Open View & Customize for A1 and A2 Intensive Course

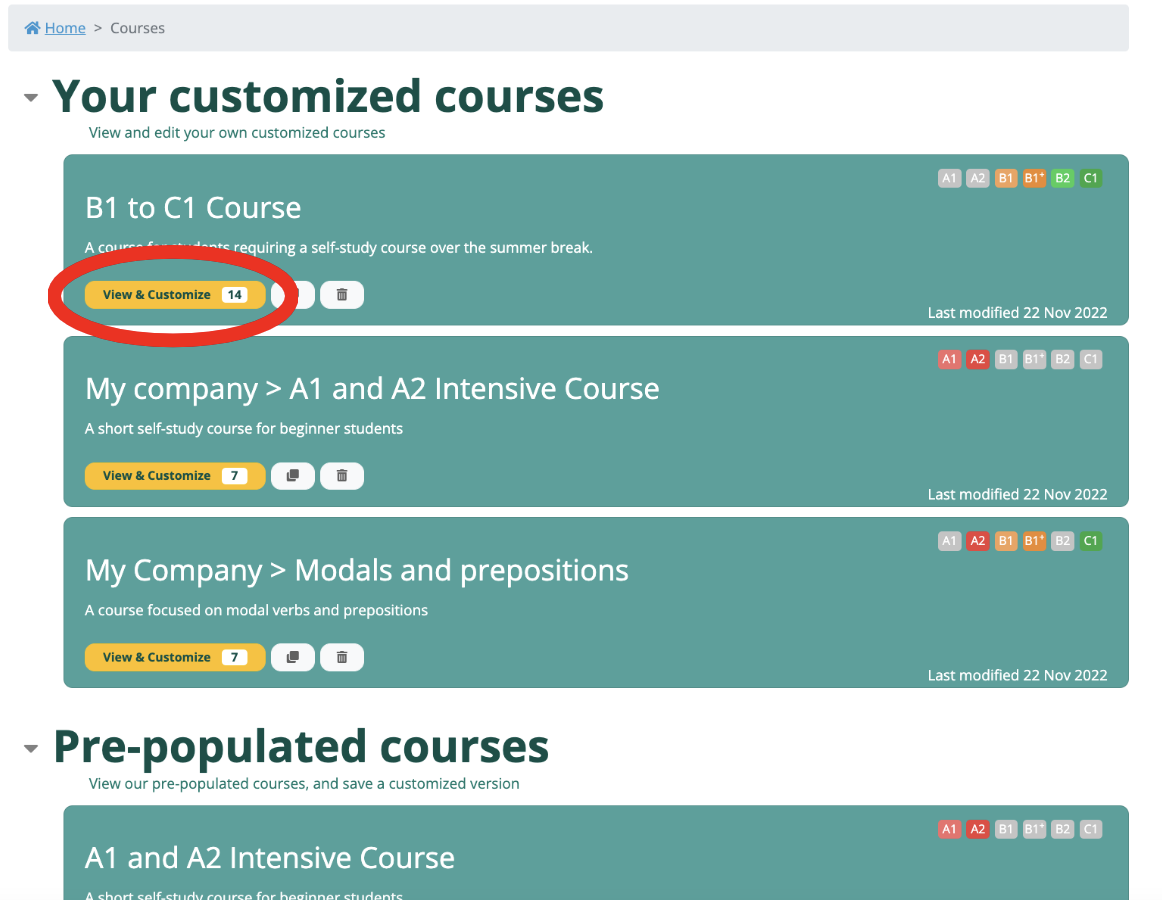point(175,475)
